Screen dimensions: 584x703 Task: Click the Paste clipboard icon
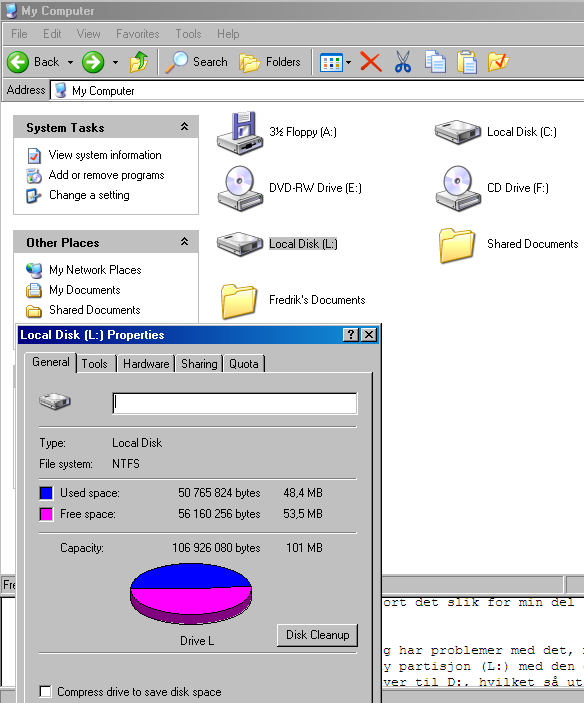coord(467,62)
